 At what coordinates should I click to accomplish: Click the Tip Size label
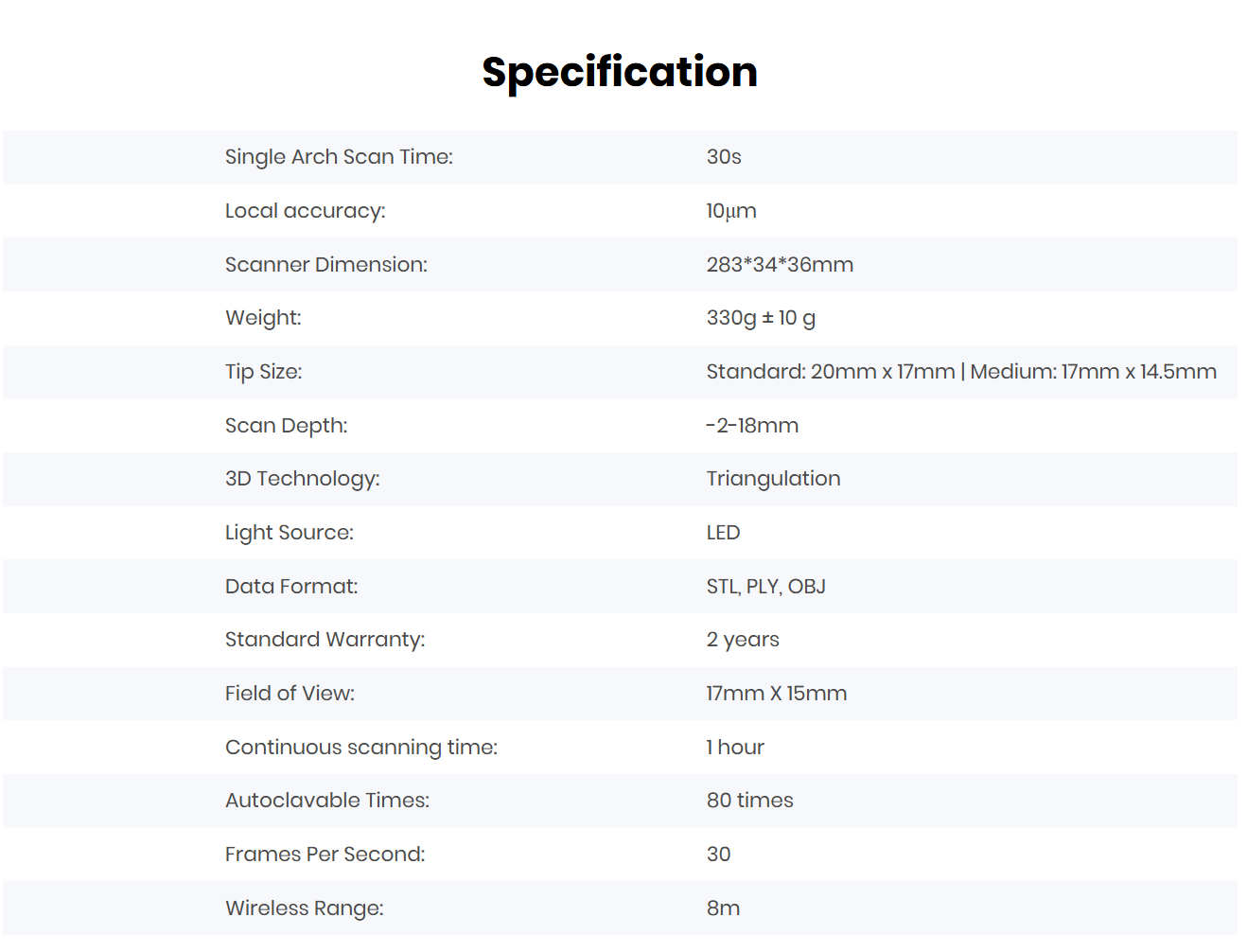pos(263,372)
